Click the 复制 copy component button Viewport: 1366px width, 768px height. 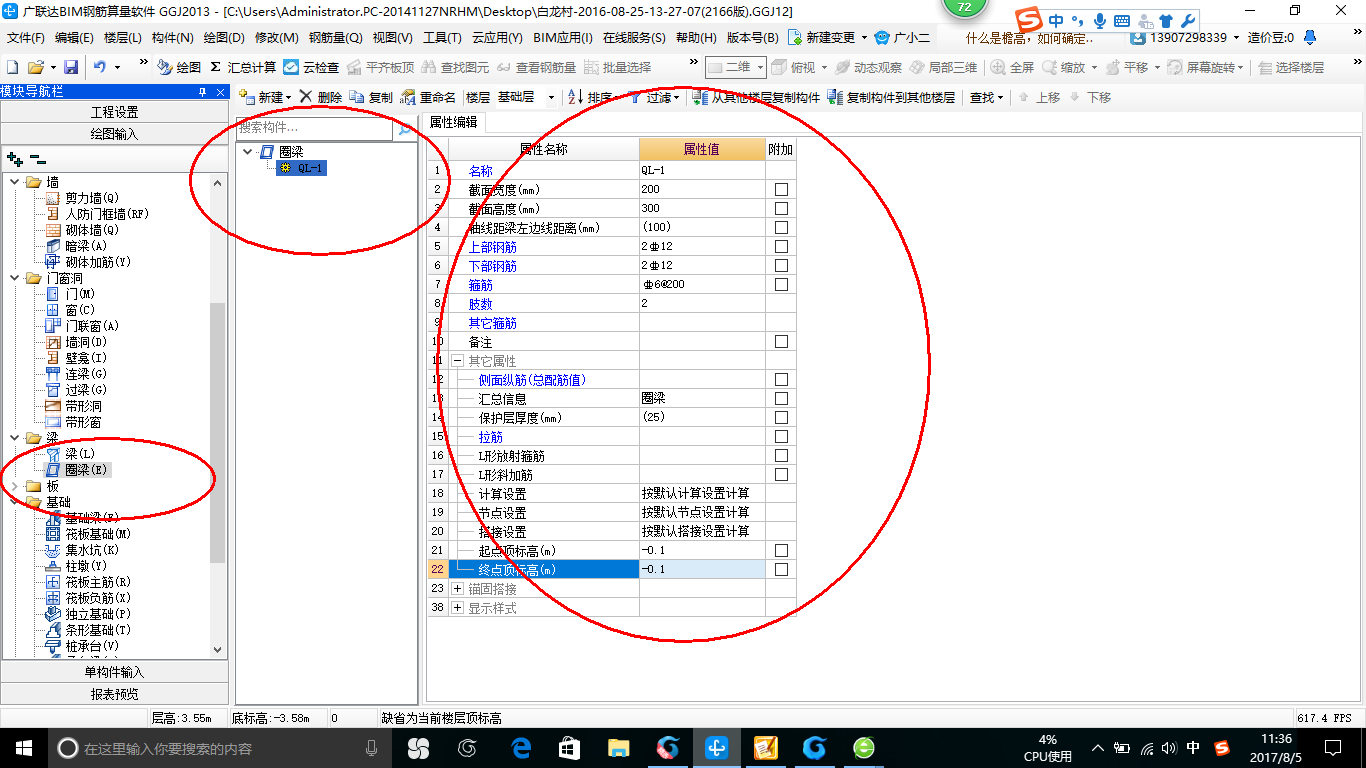[x=371, y=97]
